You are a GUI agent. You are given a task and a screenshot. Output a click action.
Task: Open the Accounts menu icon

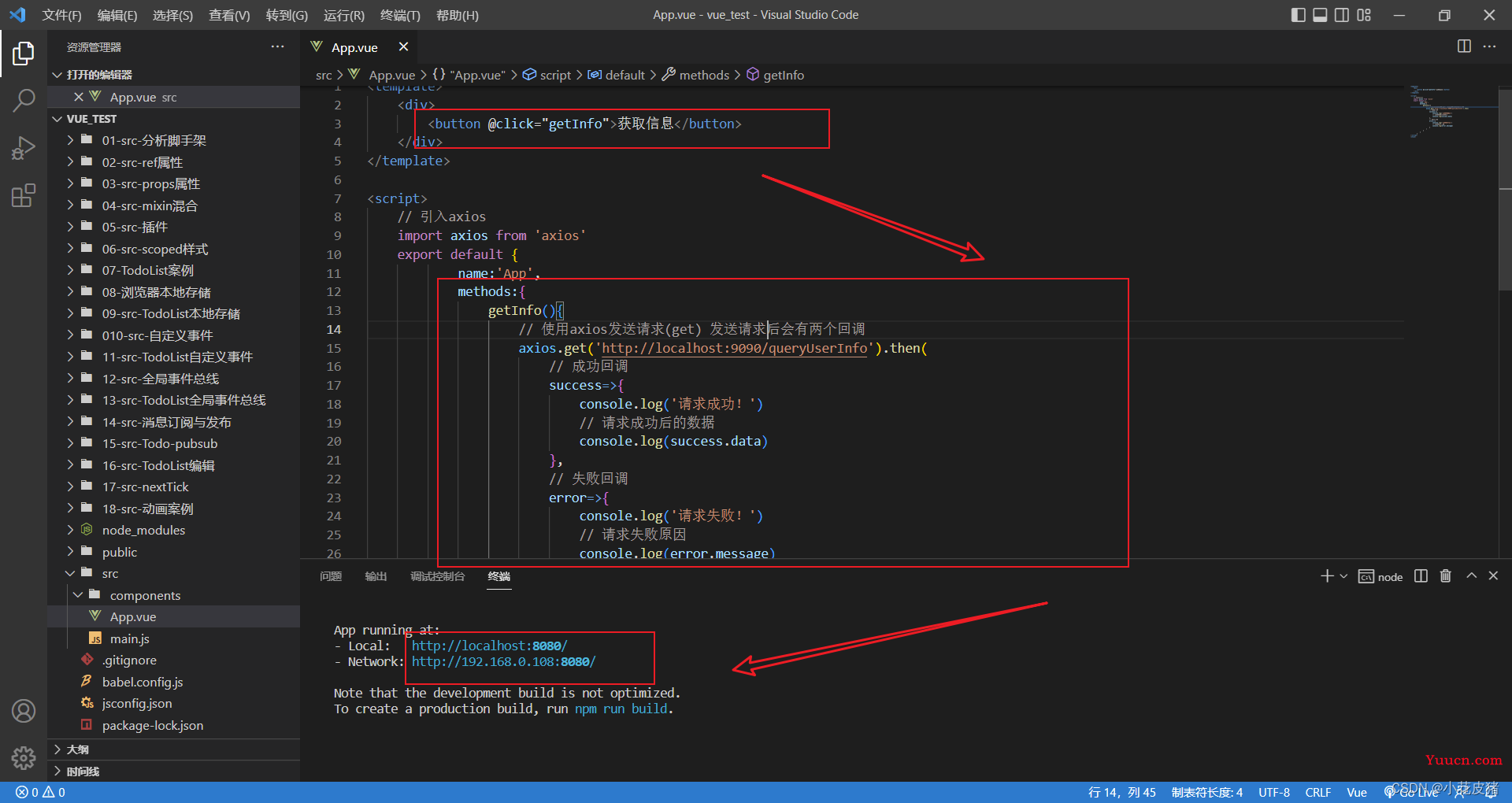coord(24,711)
